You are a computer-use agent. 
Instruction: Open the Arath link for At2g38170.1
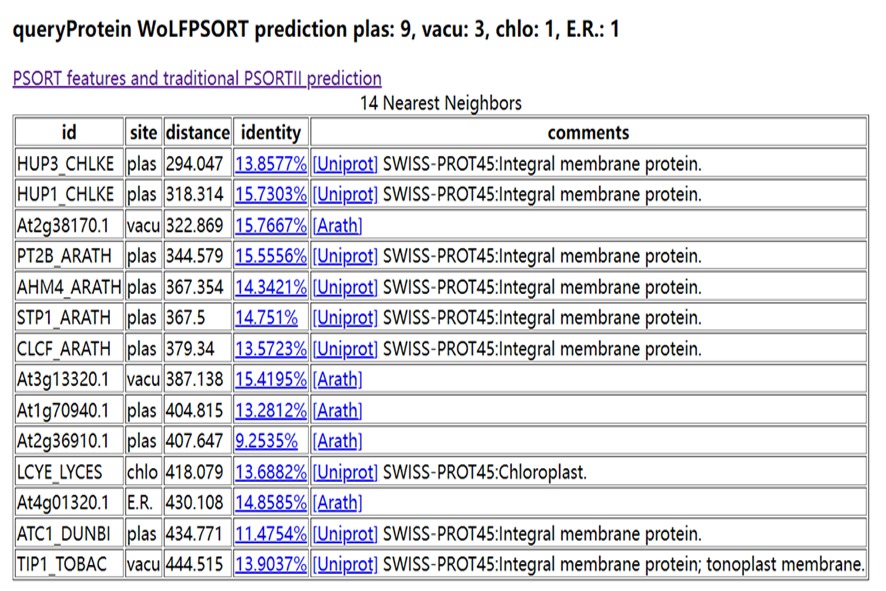[337, 225]
